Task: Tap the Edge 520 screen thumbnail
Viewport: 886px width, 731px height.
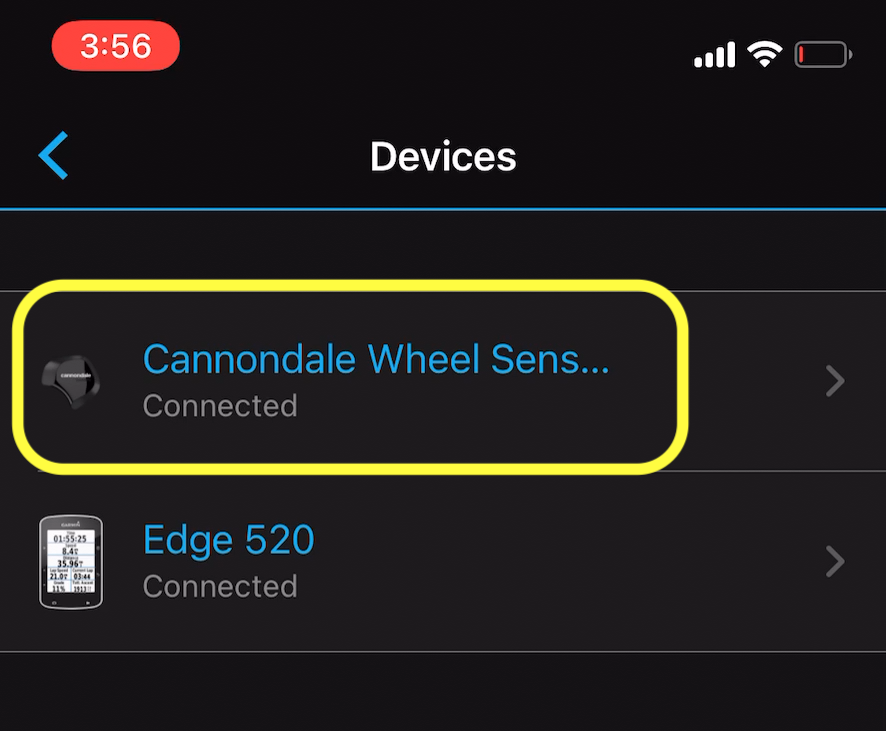Action: click(69, 560)
